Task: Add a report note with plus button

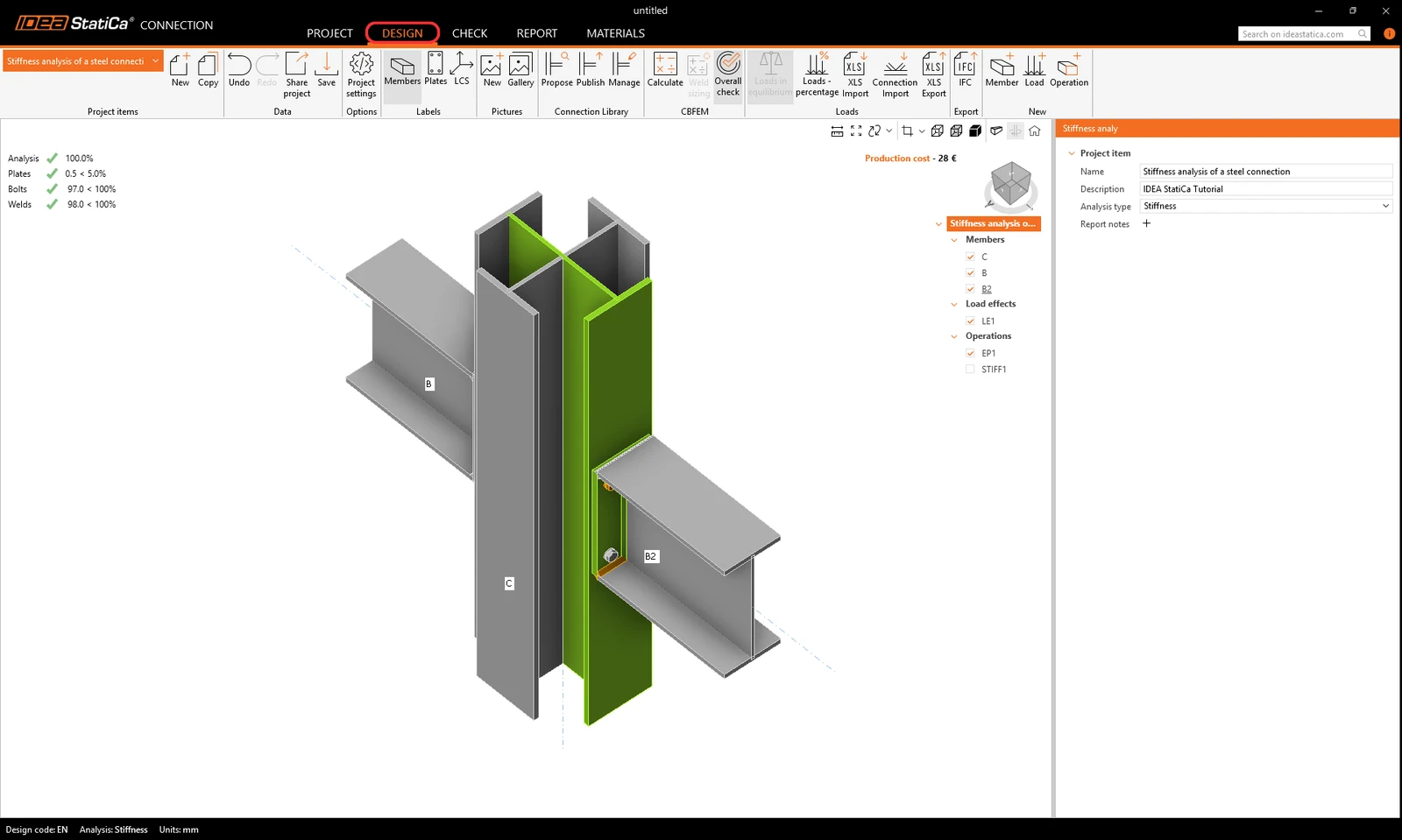Action: pyautogui.click(x=1146, y=223)
